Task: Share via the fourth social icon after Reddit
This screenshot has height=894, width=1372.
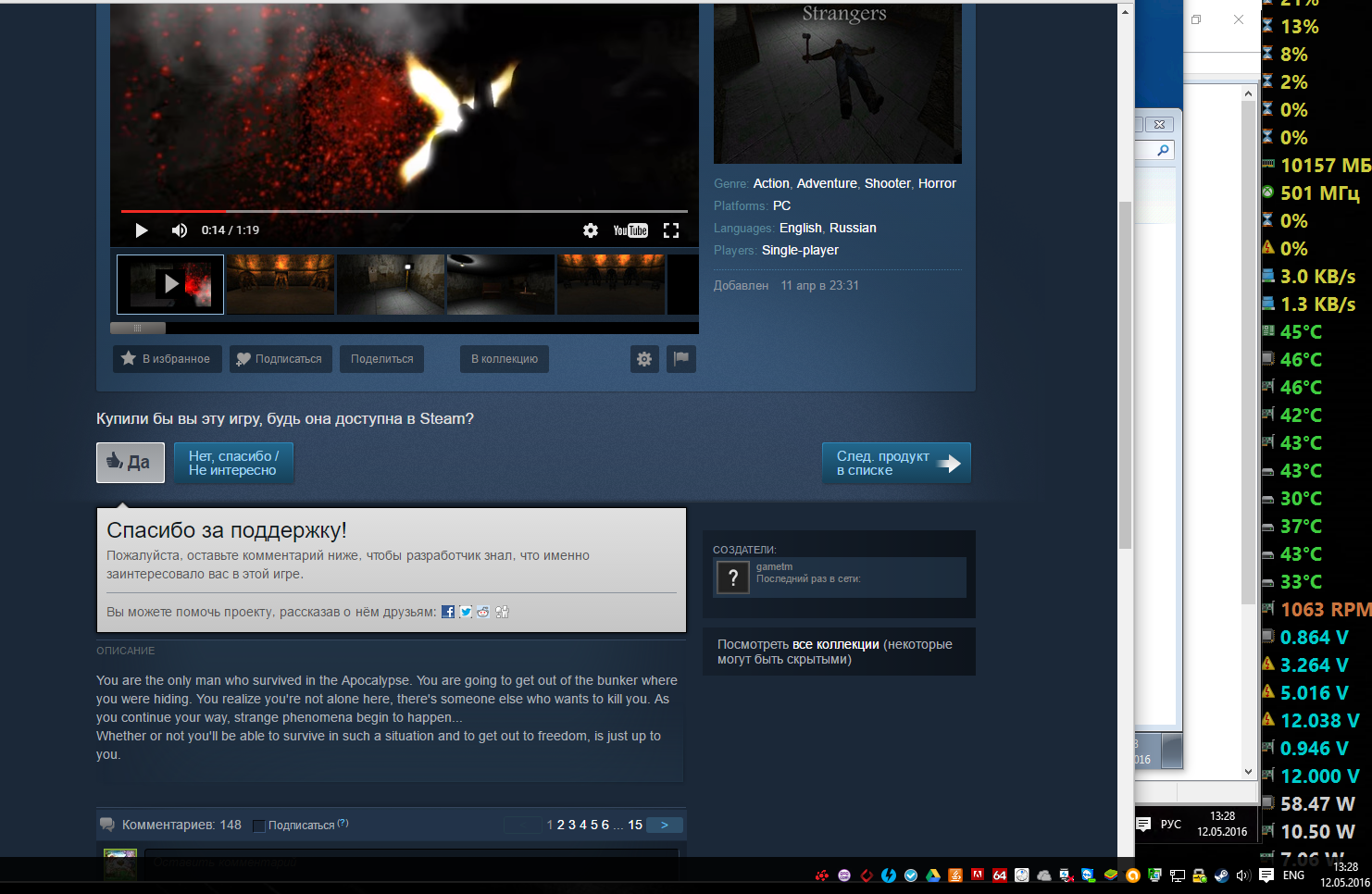Action: tap(502, 612)
